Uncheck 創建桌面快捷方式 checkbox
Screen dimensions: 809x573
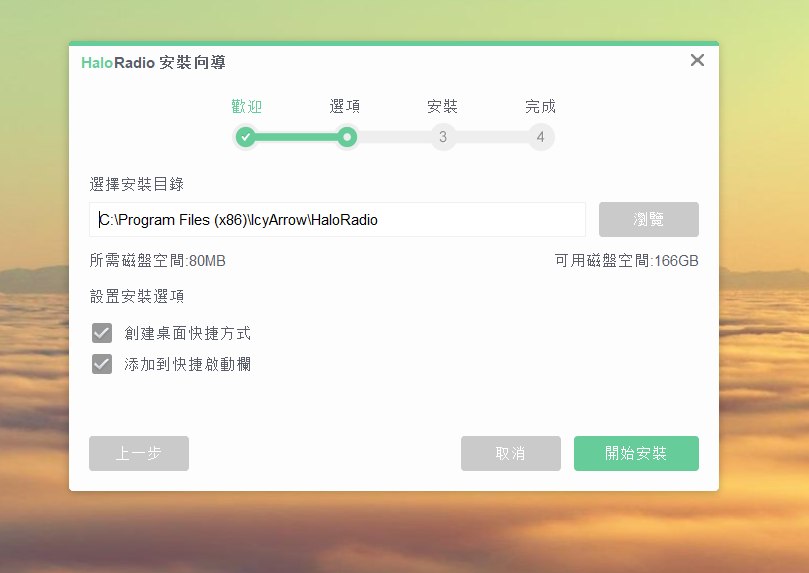102,333
